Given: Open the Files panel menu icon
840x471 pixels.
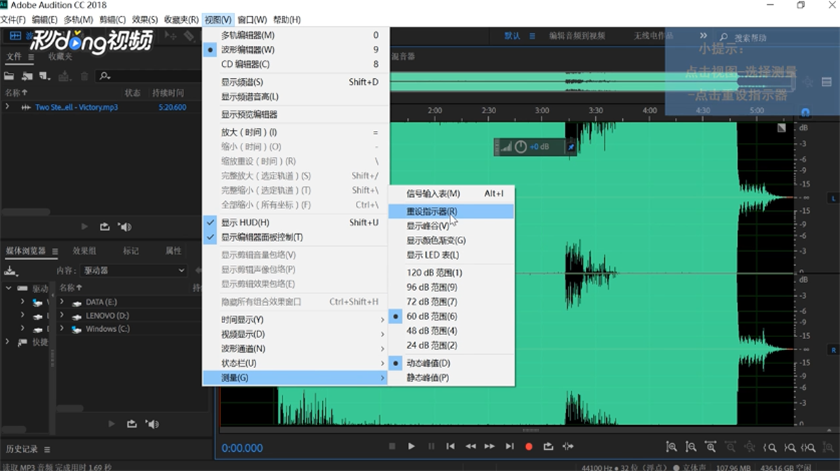Looking at the screenshot, I should pos(31,57).
